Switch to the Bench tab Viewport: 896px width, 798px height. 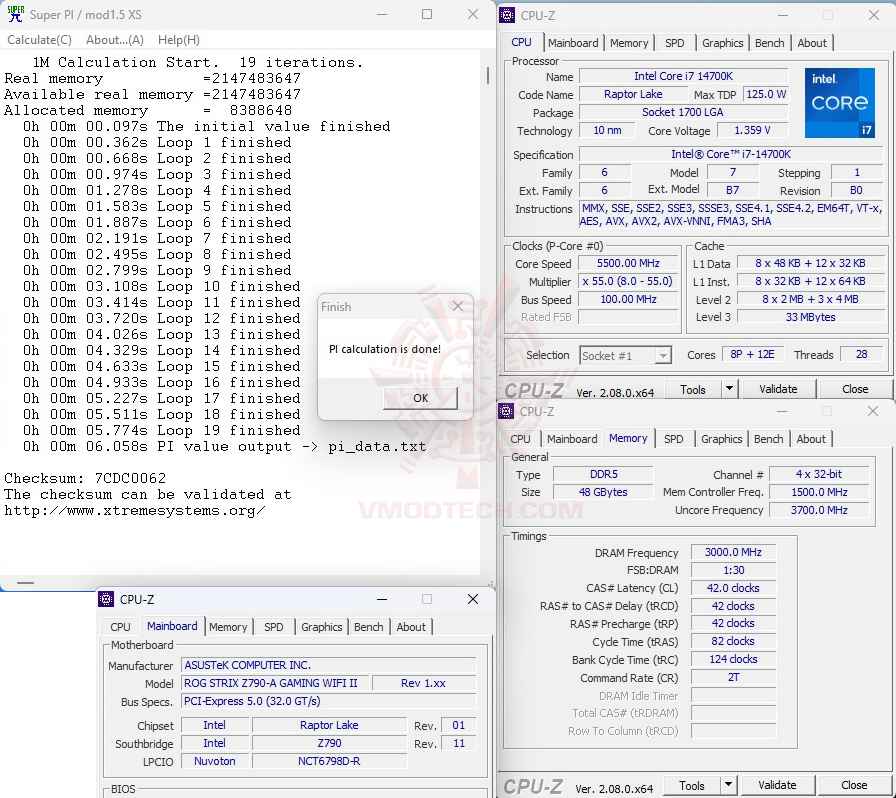point(769,42)
